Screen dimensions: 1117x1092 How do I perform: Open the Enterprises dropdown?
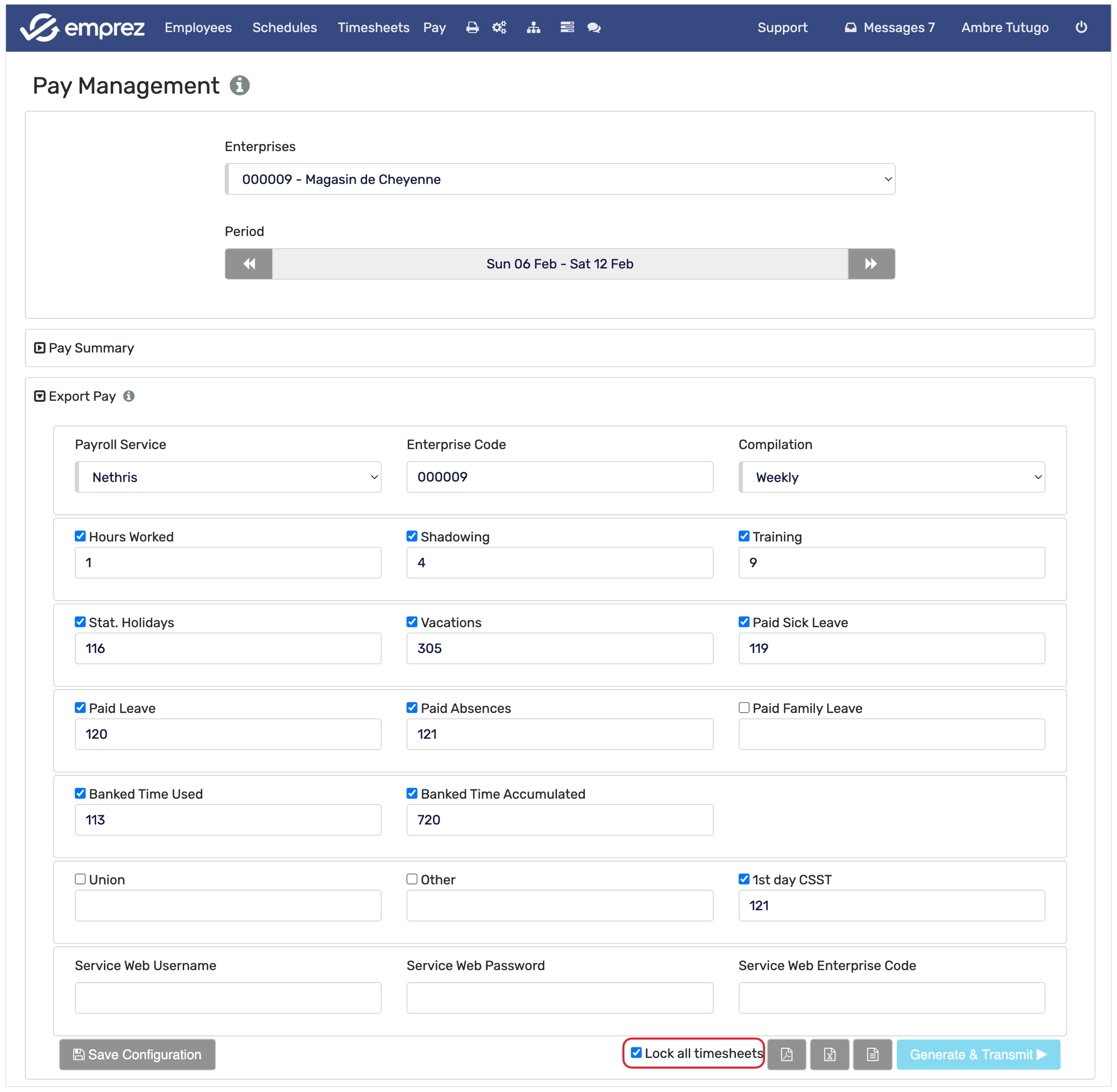560,179
